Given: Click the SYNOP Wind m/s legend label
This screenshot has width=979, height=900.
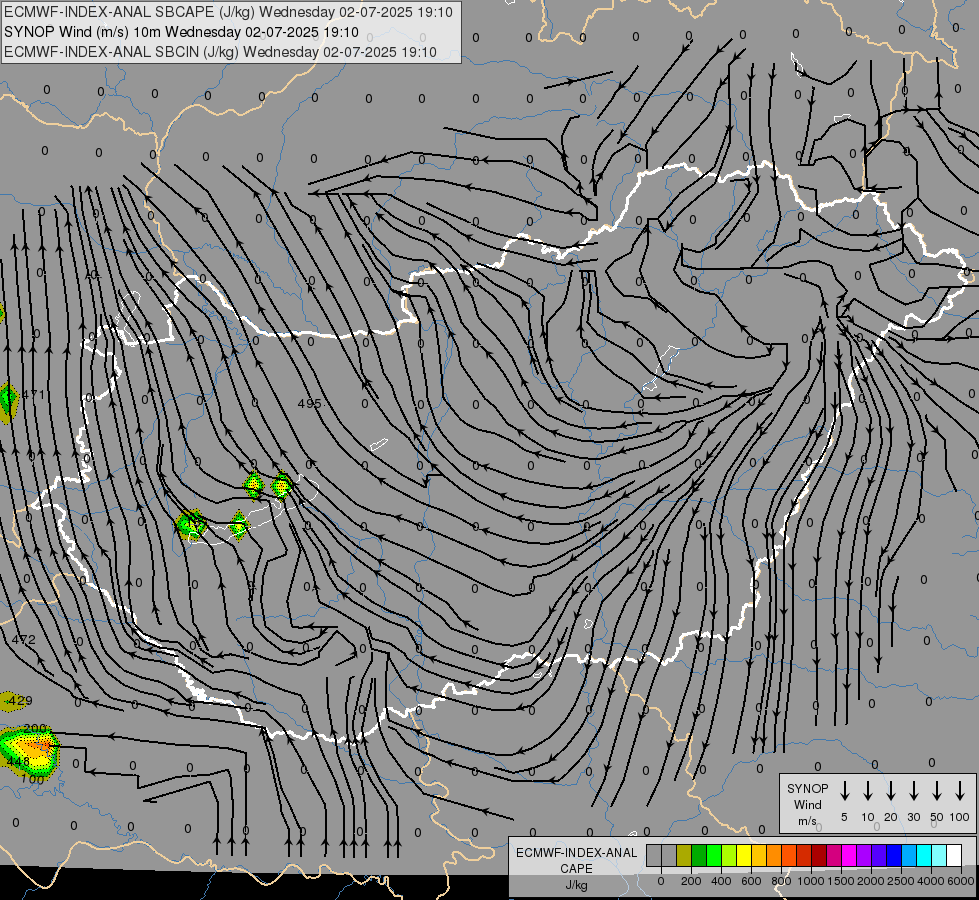Looking at the screenshot, I should (x=807, y=804).
